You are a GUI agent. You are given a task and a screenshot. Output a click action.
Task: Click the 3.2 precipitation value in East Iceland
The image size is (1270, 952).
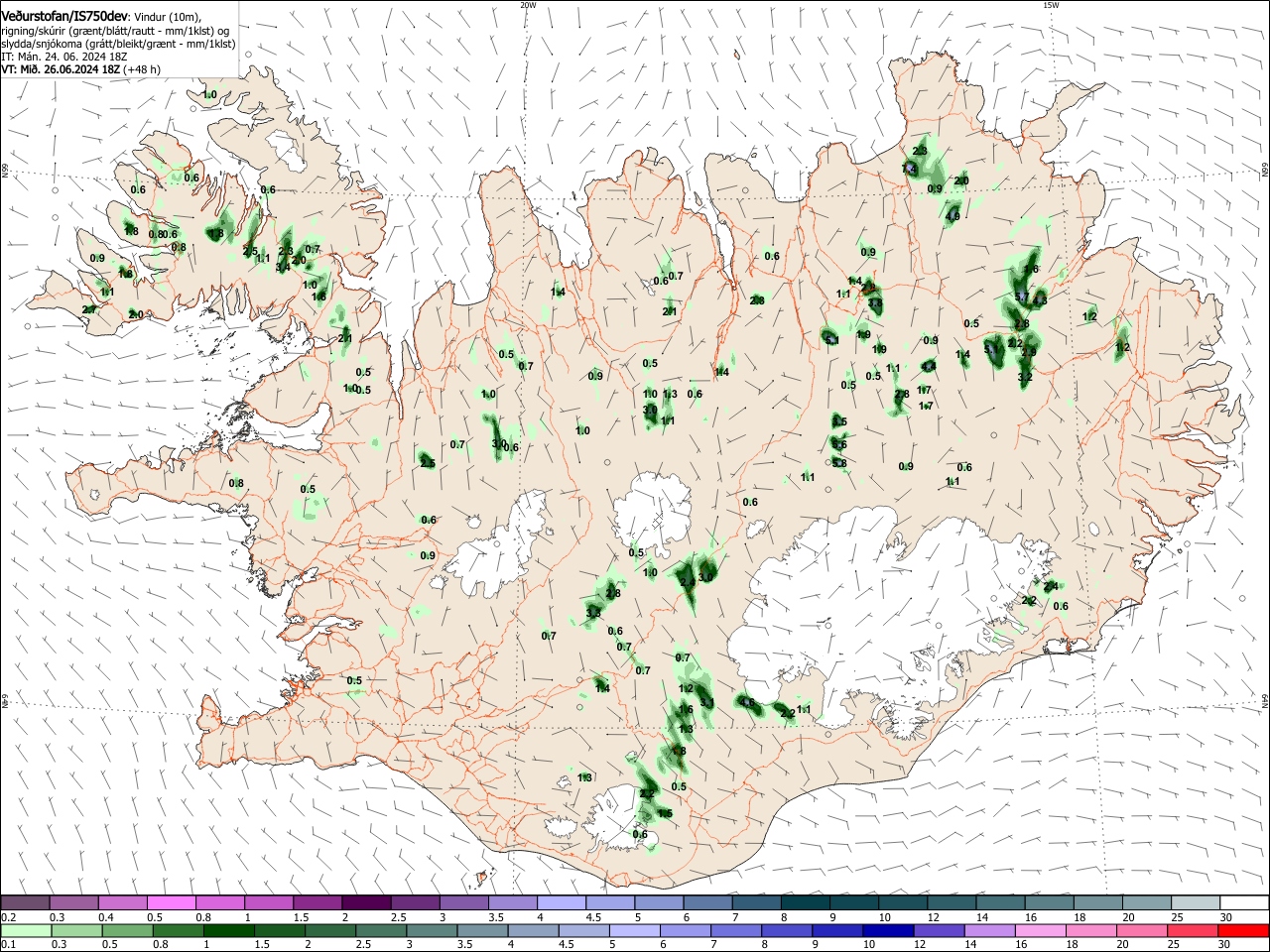pyautogui.click(x=1026, y=377)
